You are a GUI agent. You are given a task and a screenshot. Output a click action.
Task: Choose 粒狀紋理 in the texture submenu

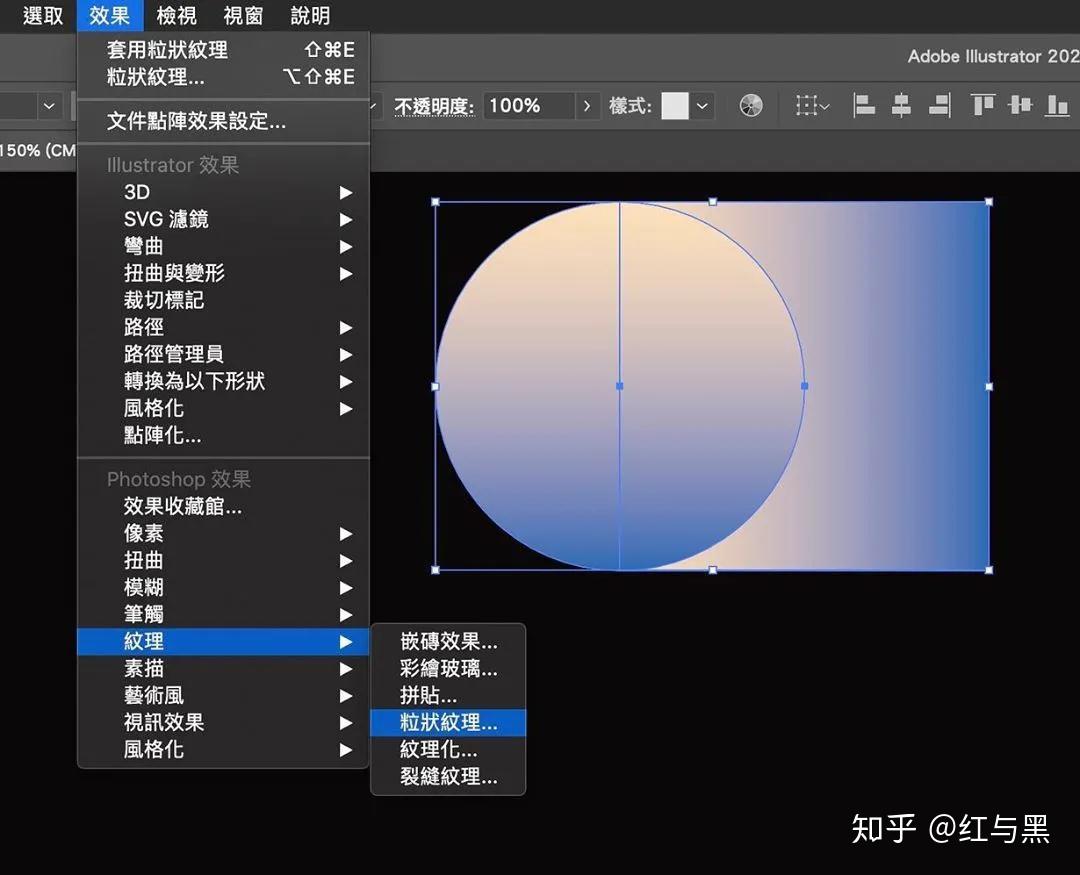point(448,722)
